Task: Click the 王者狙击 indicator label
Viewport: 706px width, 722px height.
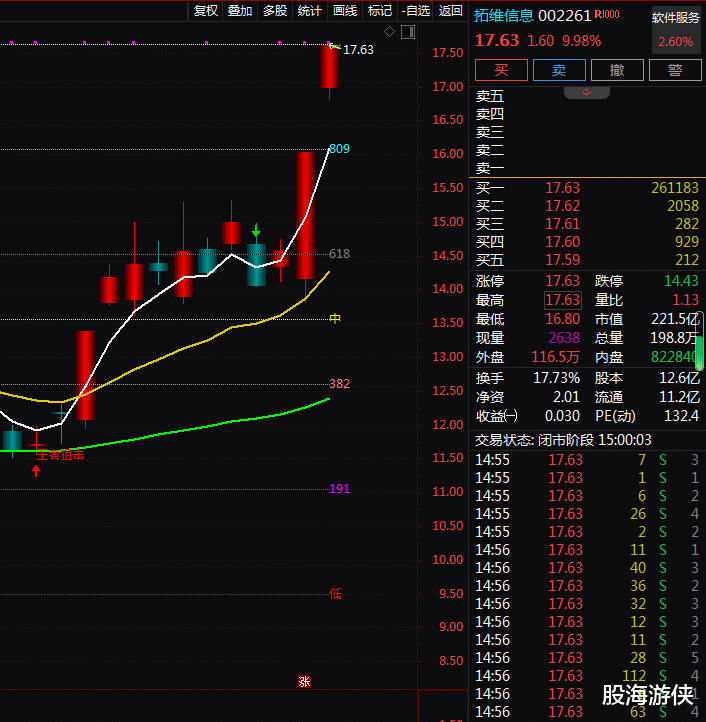Action: 60,455
